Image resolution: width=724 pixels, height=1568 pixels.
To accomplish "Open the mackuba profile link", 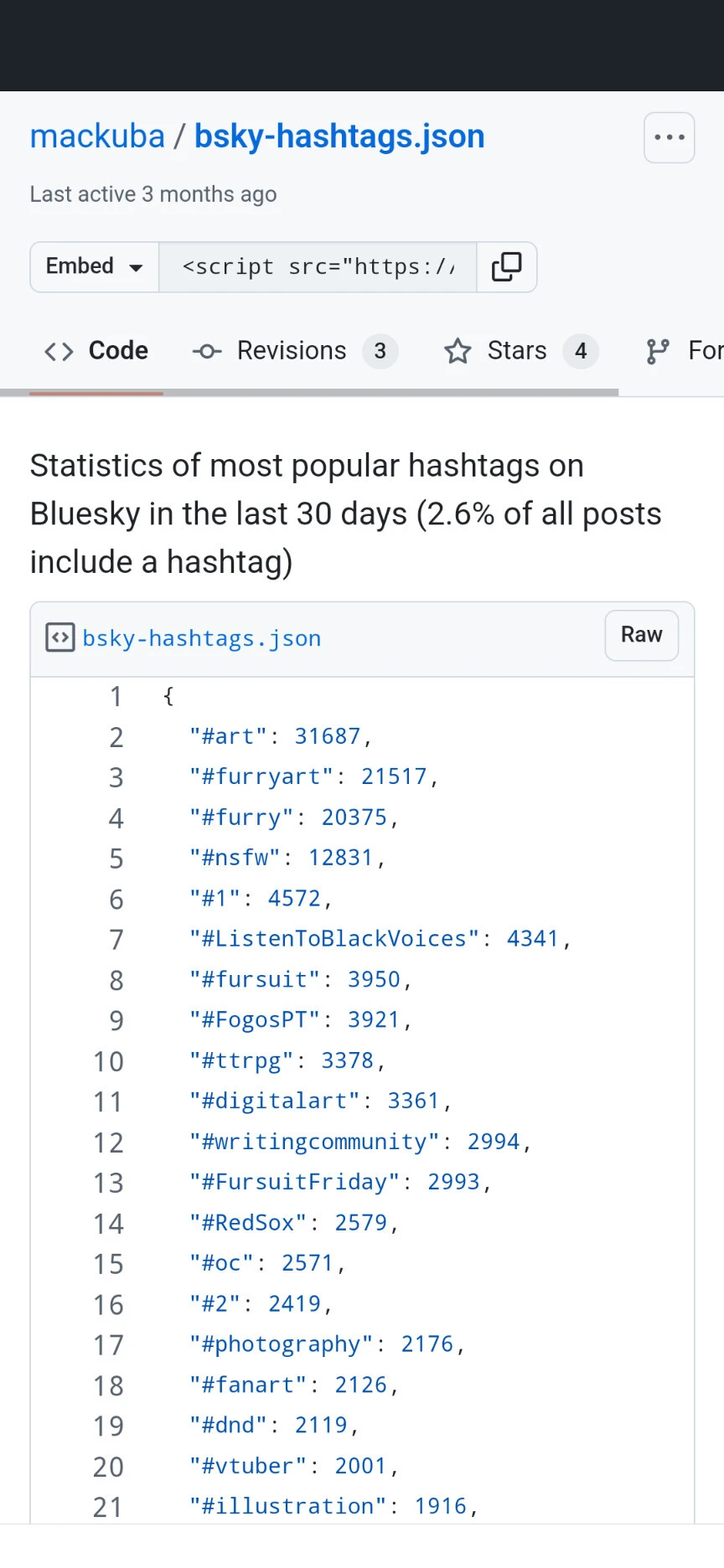I will pyautogui.click(x=97, y=137).
